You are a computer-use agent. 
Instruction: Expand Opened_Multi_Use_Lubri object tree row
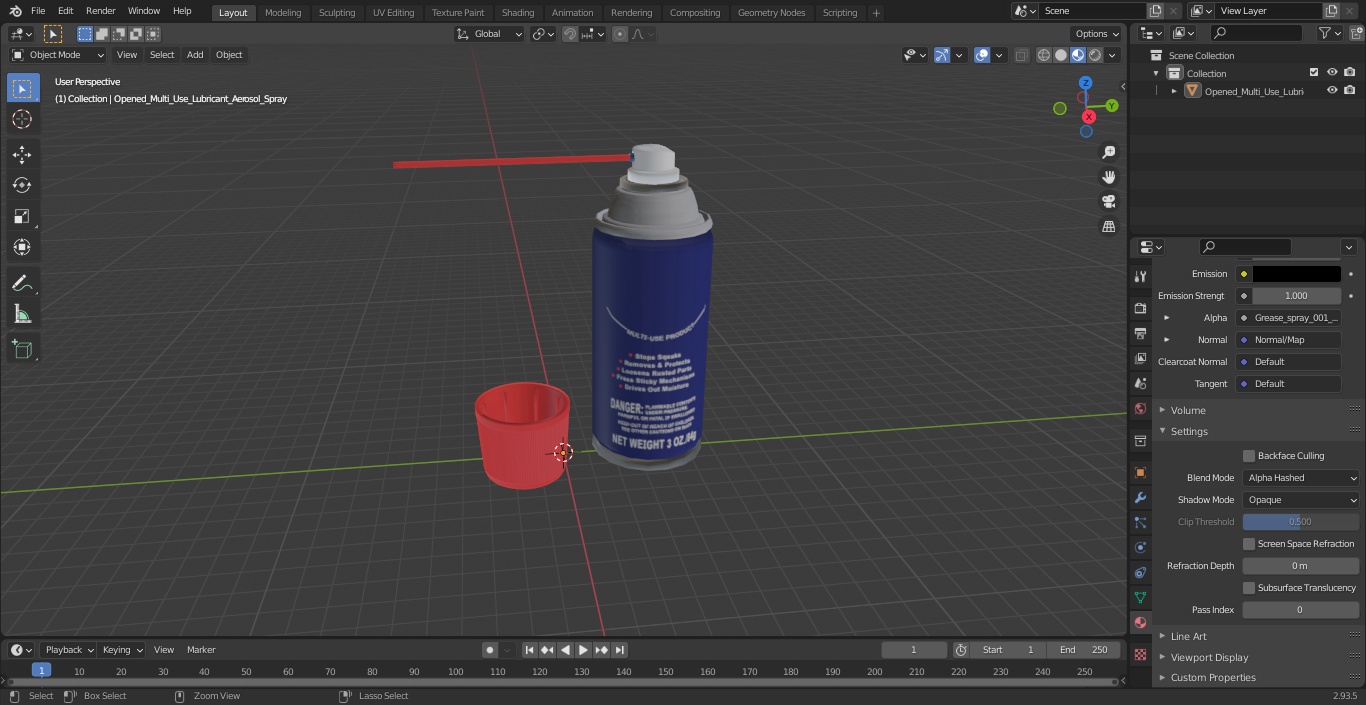(x=1174, y=91)
